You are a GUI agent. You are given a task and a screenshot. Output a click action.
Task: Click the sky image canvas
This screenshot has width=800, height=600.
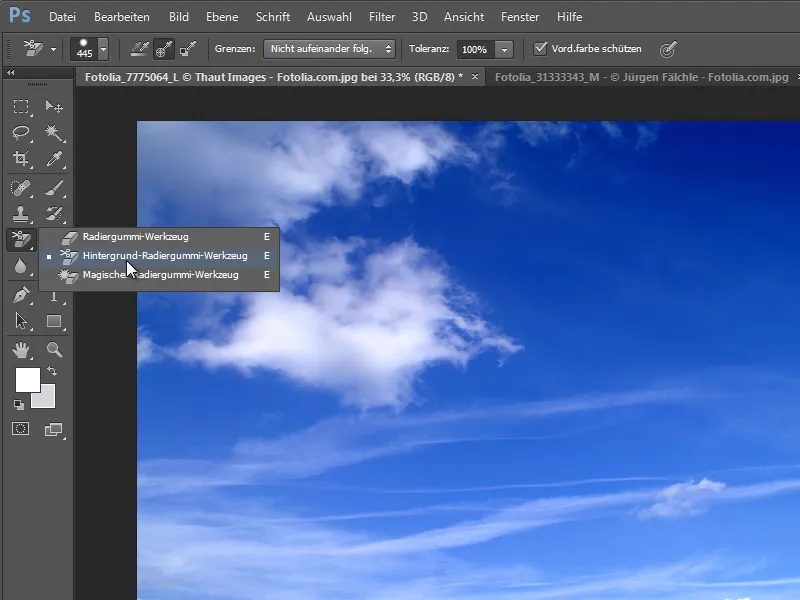(x=468, y=360)
